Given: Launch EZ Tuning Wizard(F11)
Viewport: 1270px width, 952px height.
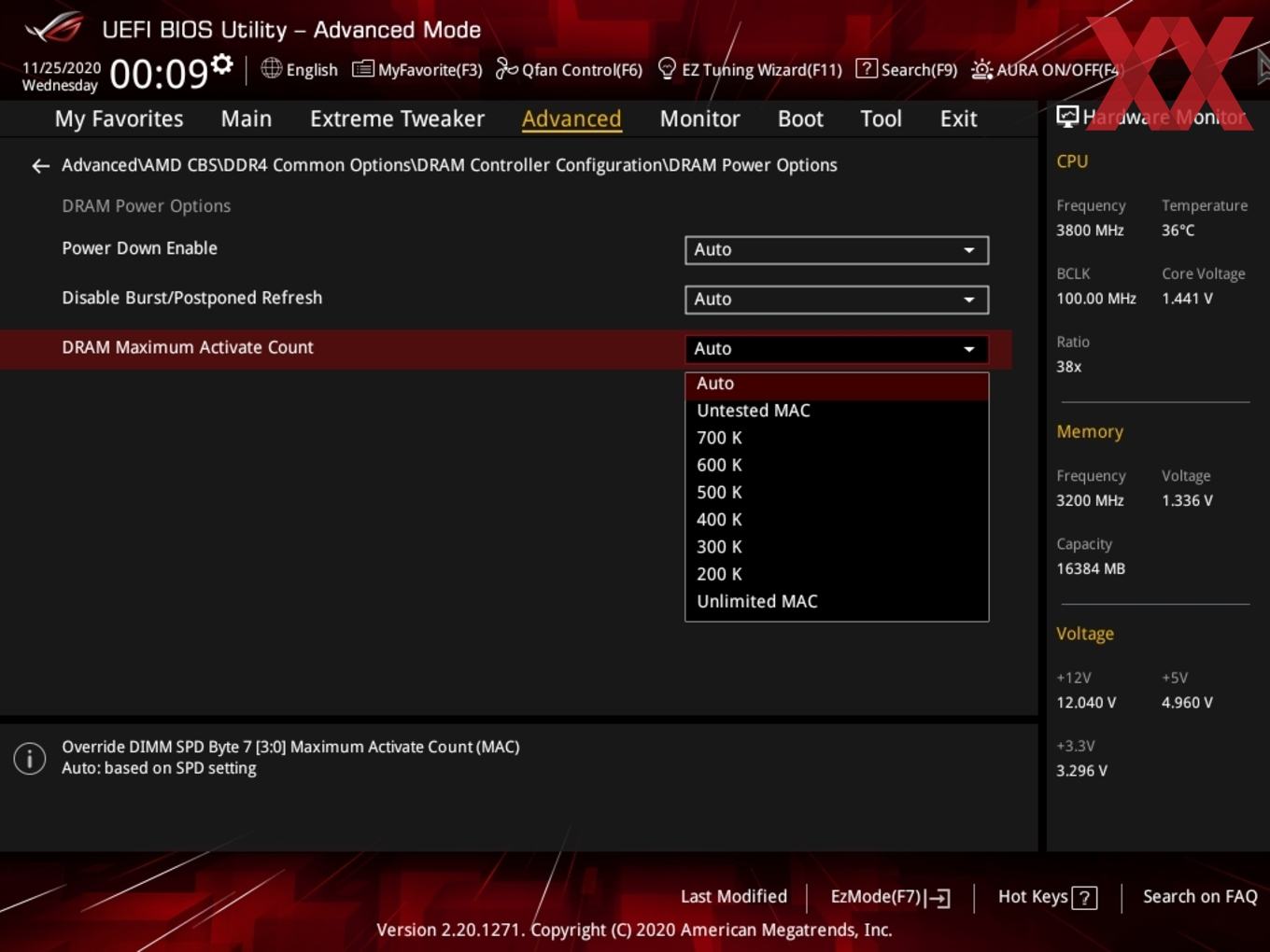Looking at the screenshot, I should [750, 70].
